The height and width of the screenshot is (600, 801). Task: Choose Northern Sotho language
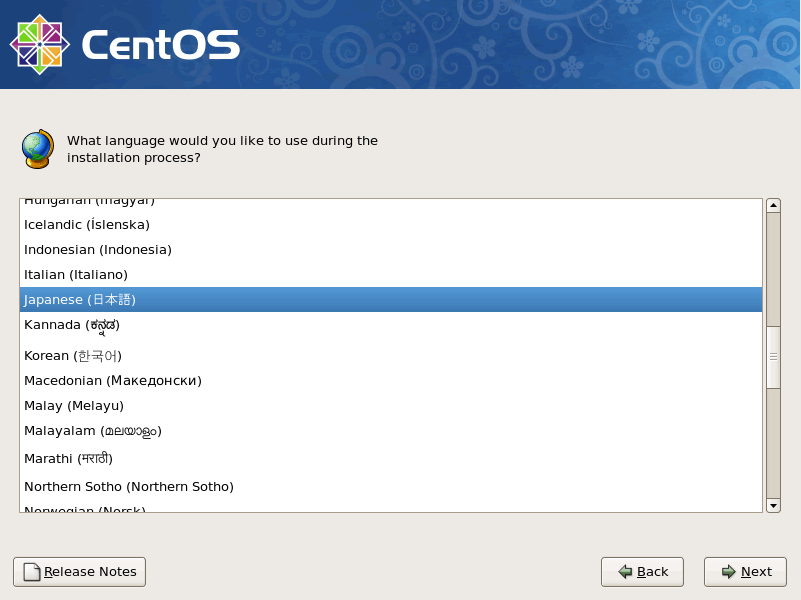pyautogui.click(x=391, y=487)
